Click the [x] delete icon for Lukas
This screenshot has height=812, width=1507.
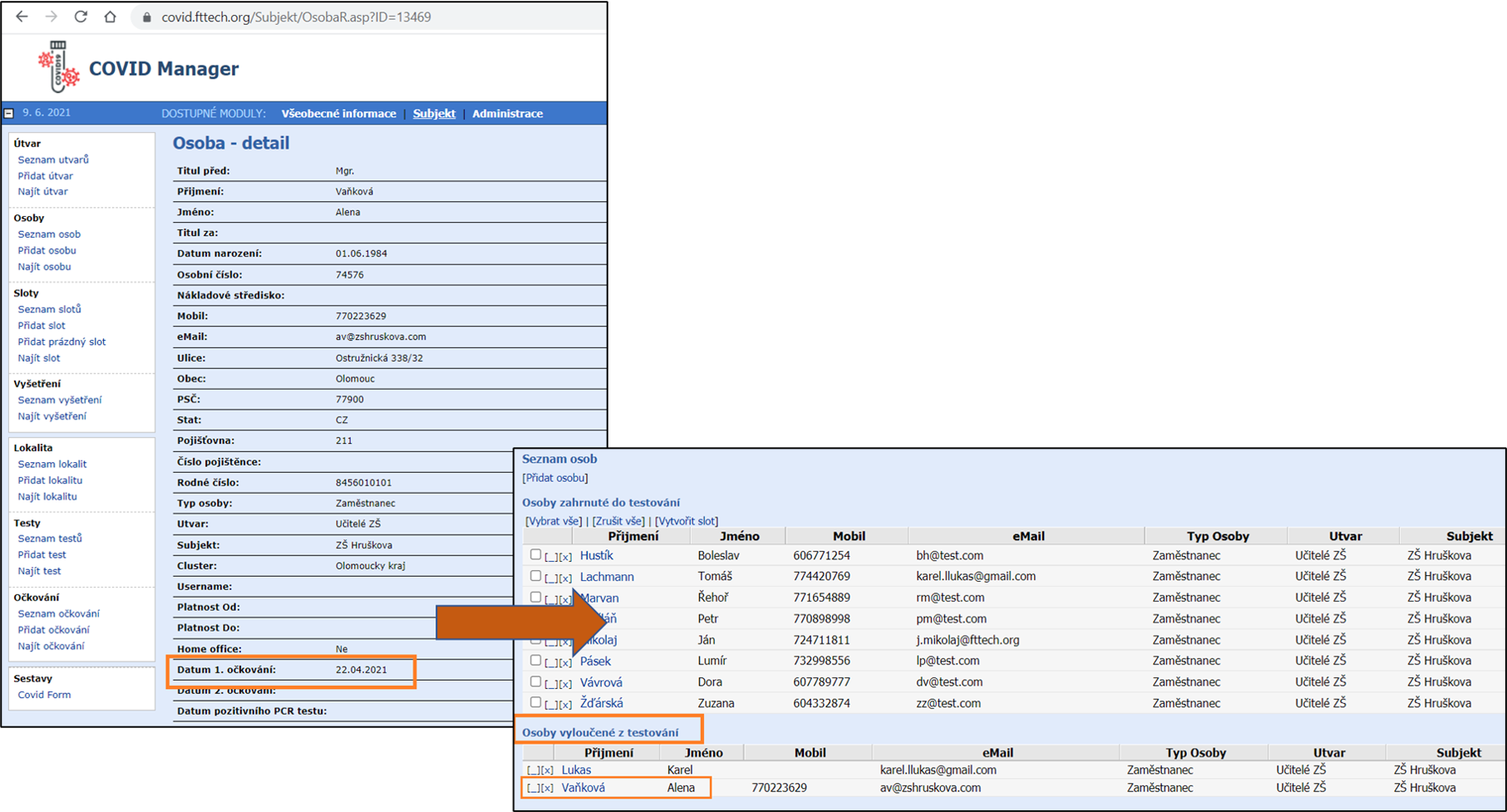(547, 770)
